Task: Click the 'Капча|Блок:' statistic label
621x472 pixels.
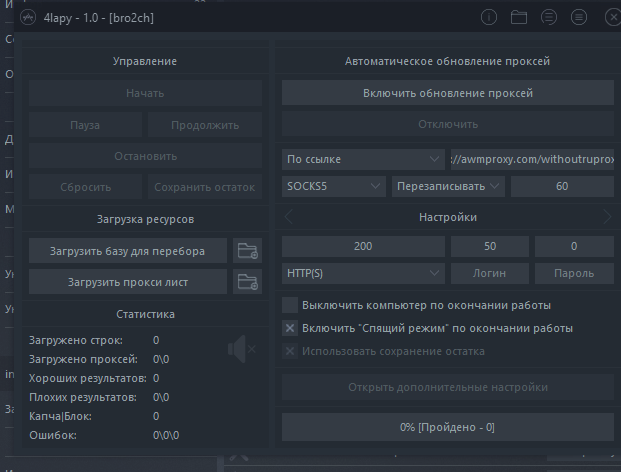Action: (x=60, y=416)
